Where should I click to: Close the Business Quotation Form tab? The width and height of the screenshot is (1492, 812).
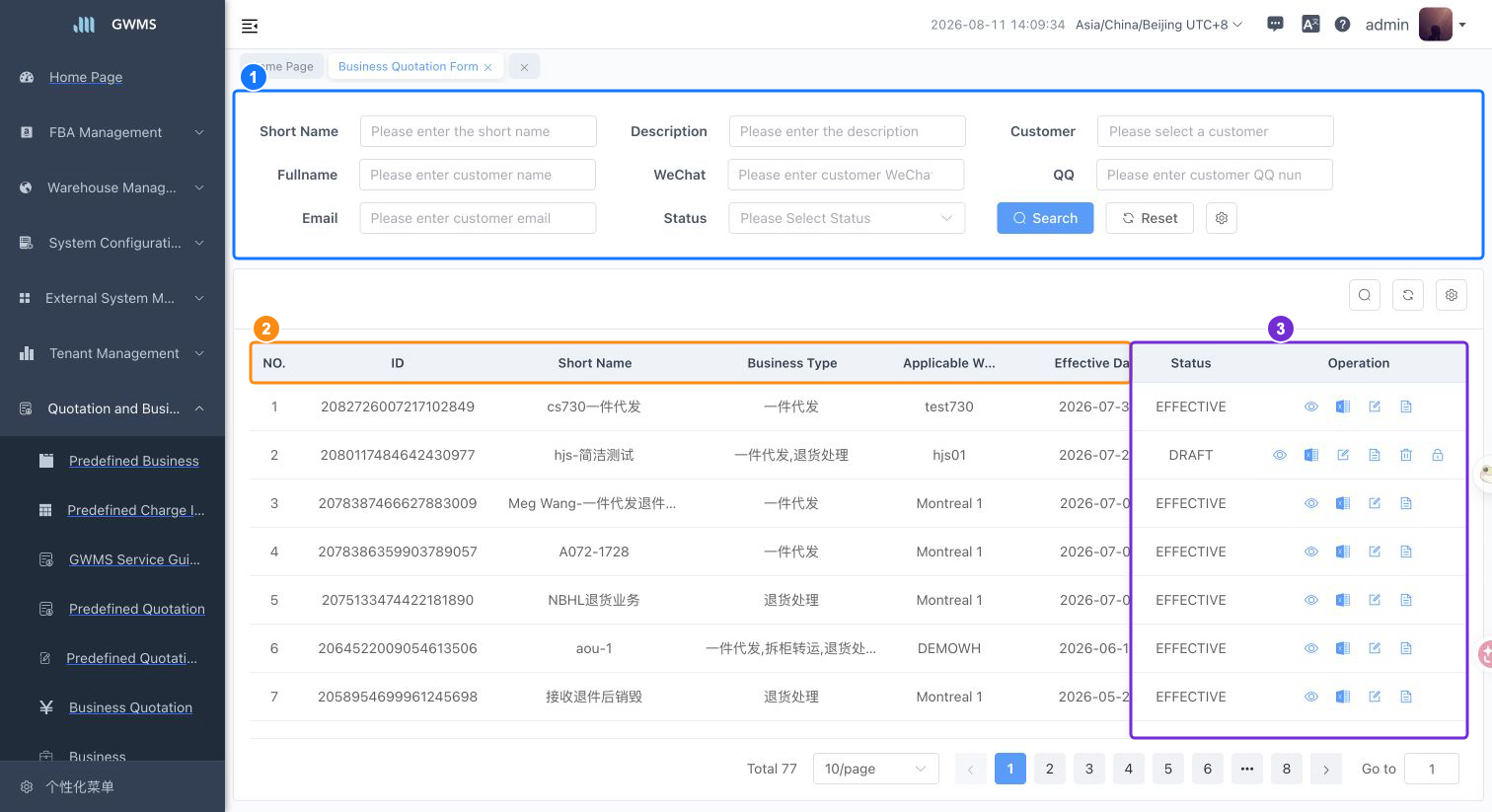(x=487, y=67)
